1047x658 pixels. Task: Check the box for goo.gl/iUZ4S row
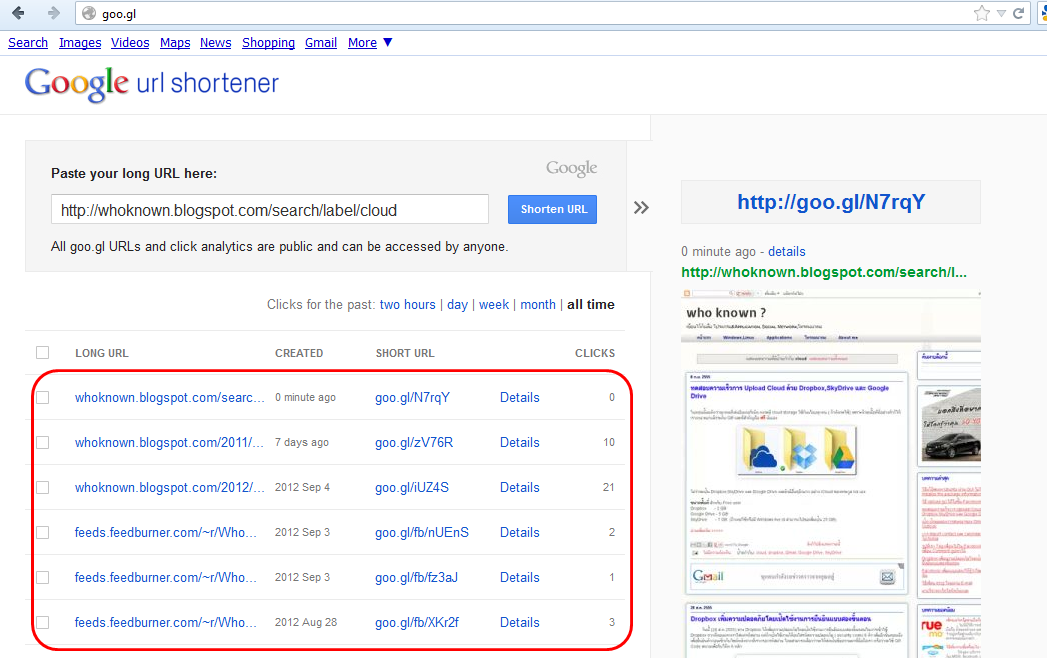click(43, 488)
